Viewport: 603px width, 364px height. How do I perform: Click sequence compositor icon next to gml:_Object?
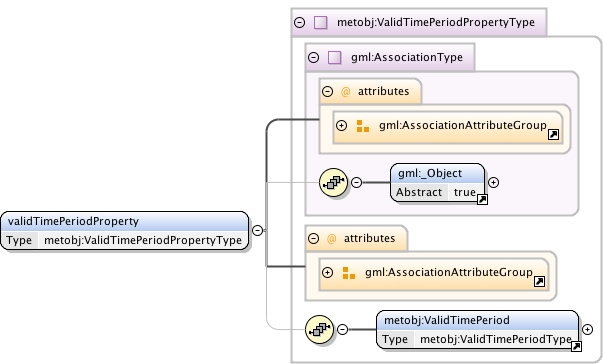pyautogui.click(x=333, y=182)
